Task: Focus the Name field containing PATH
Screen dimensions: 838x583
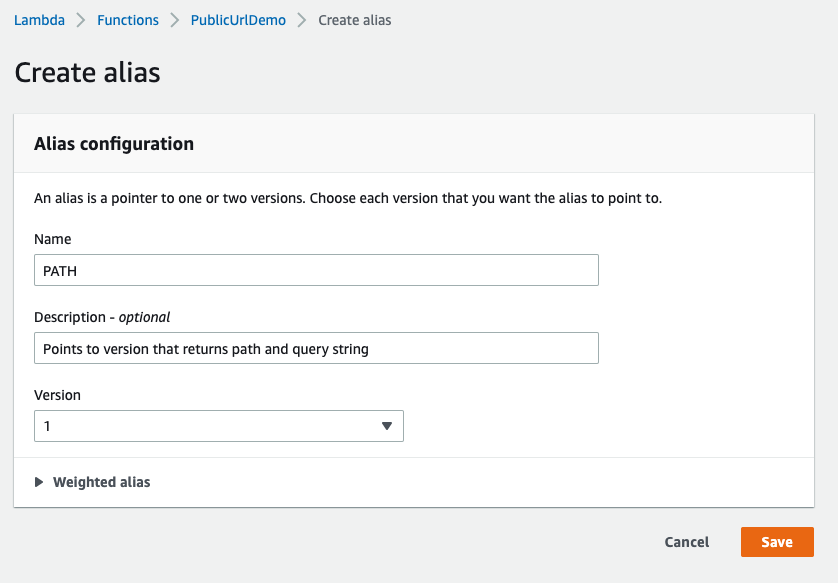Action: 316,270
